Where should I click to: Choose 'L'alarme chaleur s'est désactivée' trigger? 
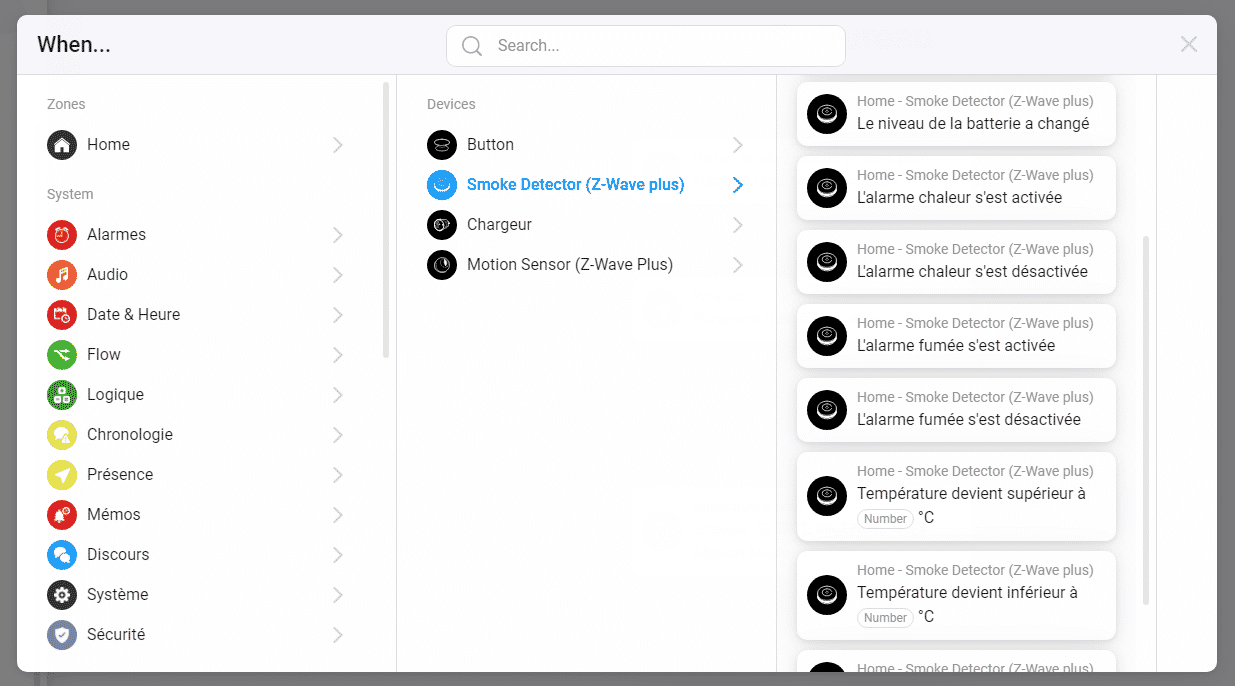(x=956, y=262)
